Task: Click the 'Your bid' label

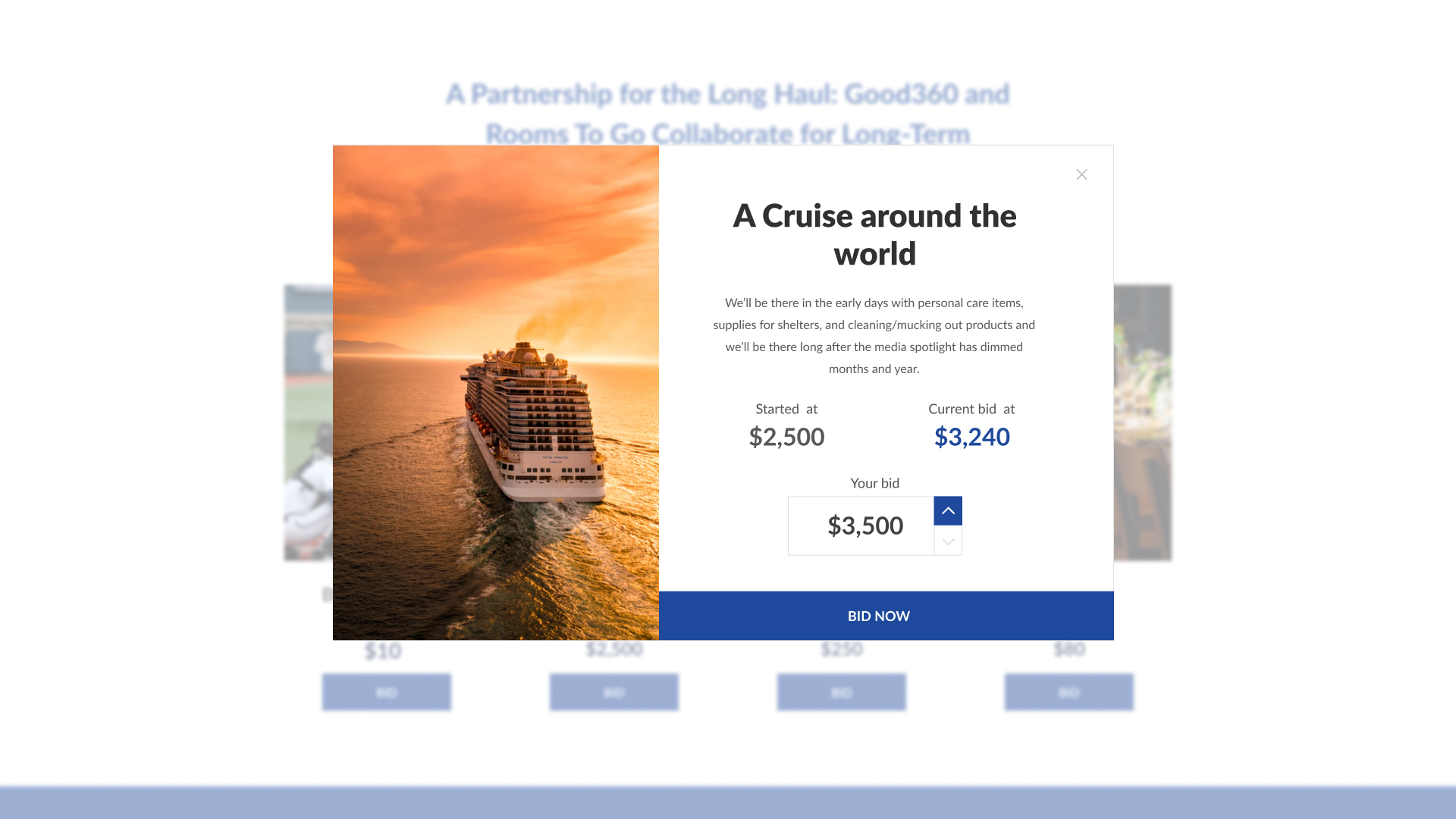Action: point(874,483)
